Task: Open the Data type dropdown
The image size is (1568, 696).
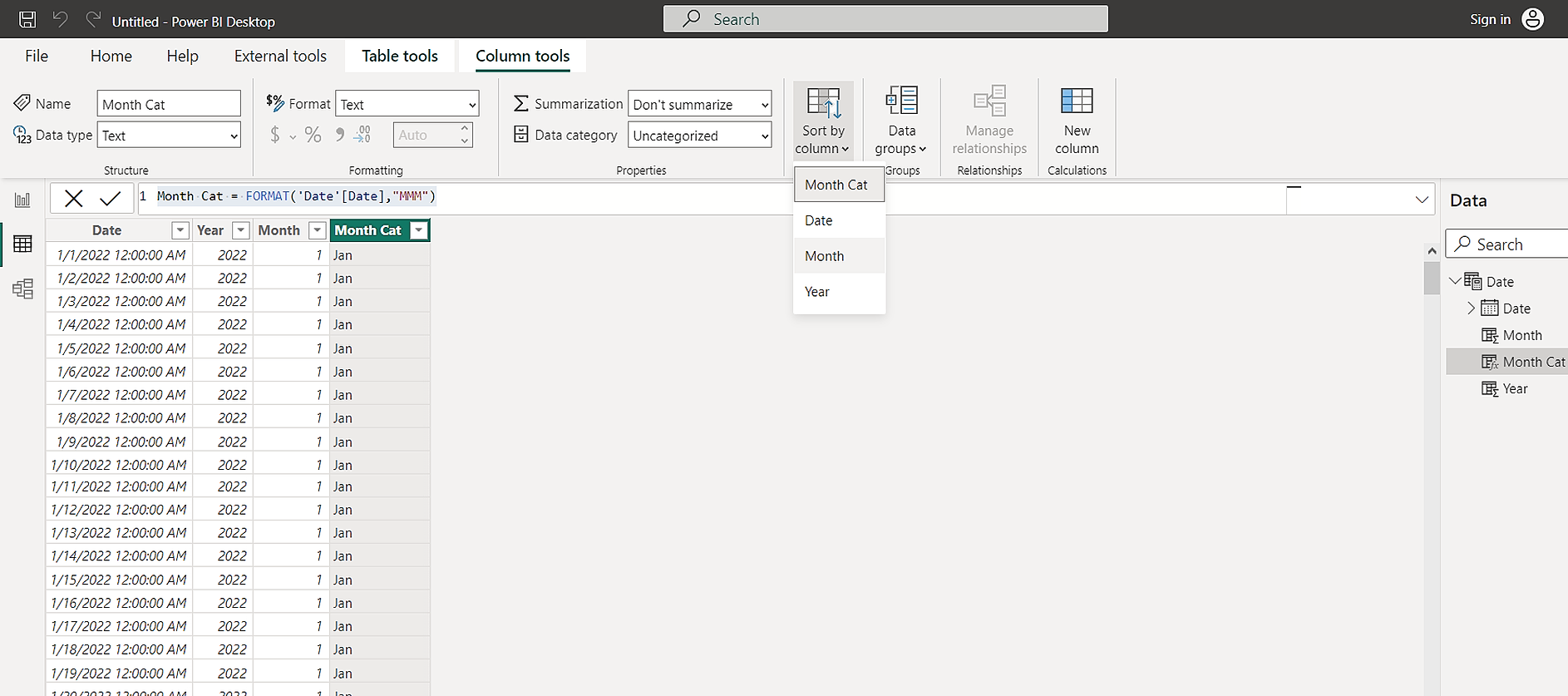Action: click(x=169, y=136)
